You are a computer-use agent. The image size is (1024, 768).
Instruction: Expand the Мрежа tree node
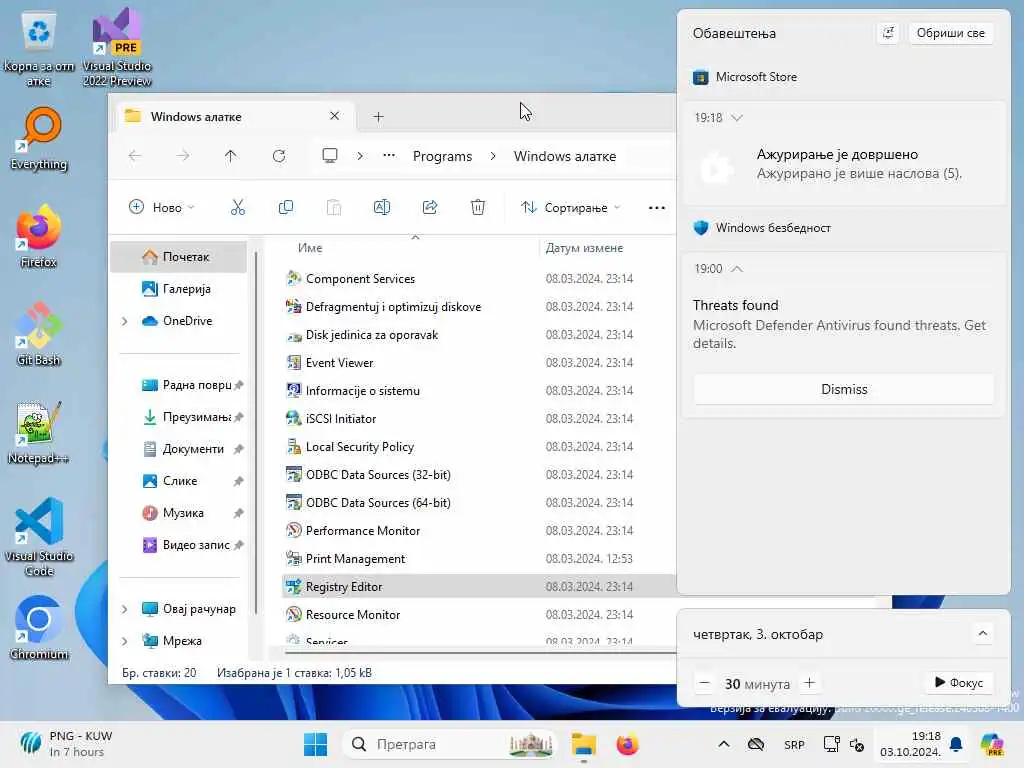click(125, 641)
